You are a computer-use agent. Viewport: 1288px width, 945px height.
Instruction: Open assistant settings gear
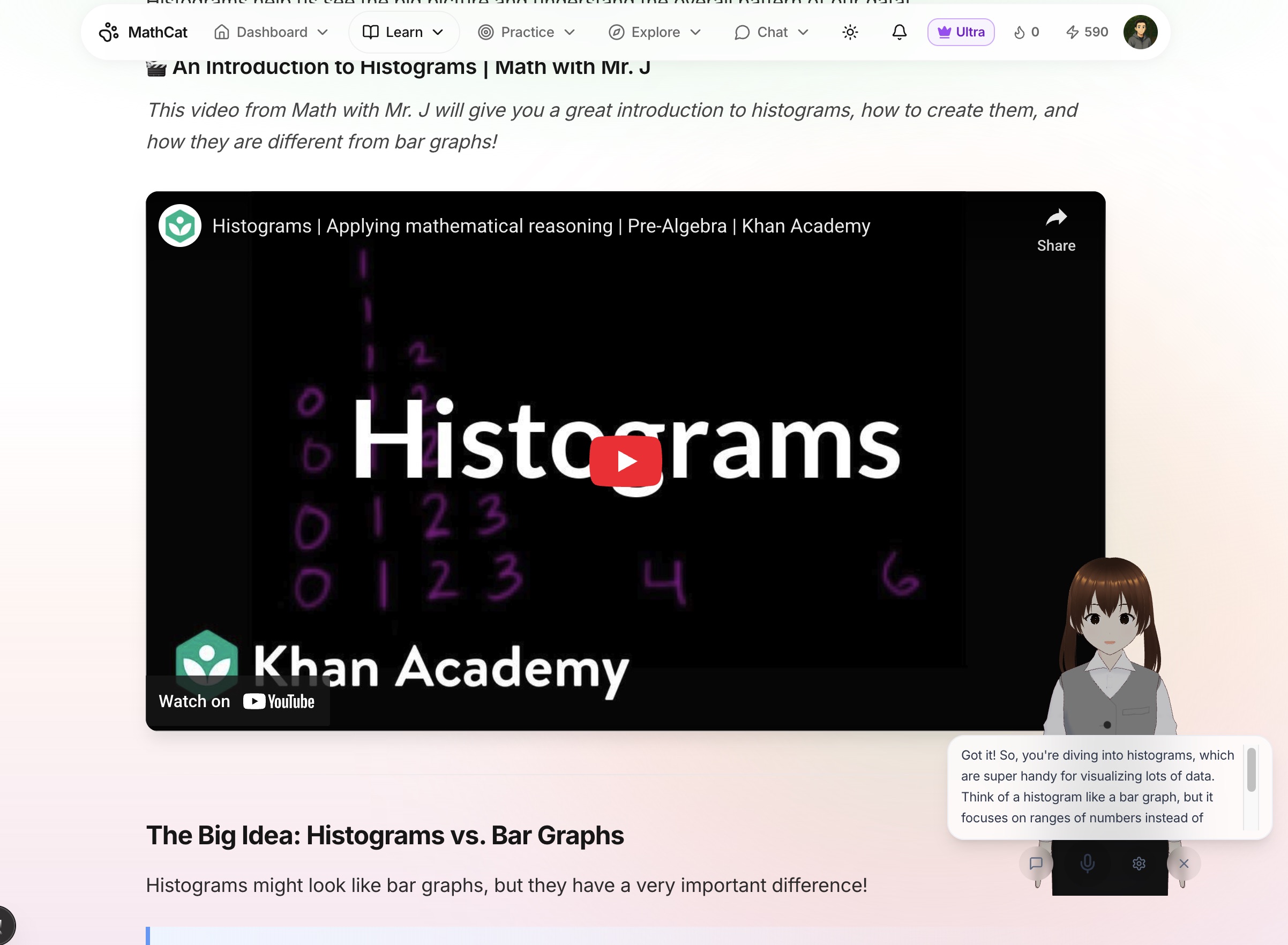pos(1139,863)
